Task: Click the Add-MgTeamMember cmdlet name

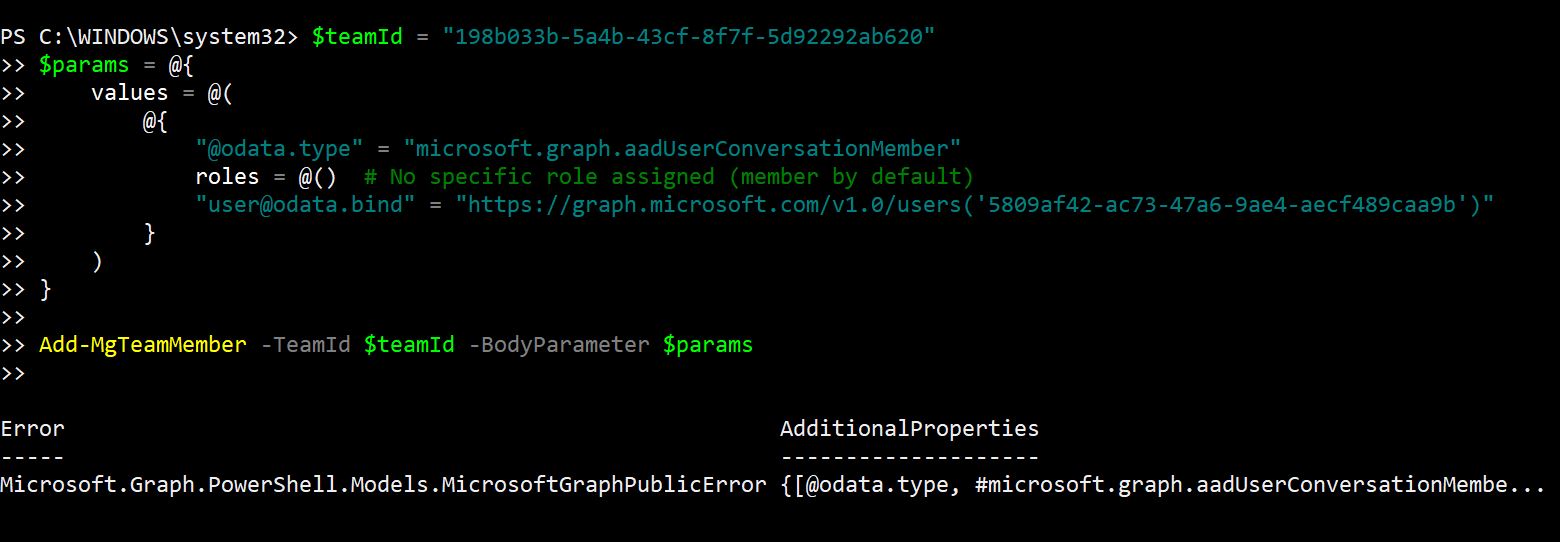Action: (x=143, y=345)
